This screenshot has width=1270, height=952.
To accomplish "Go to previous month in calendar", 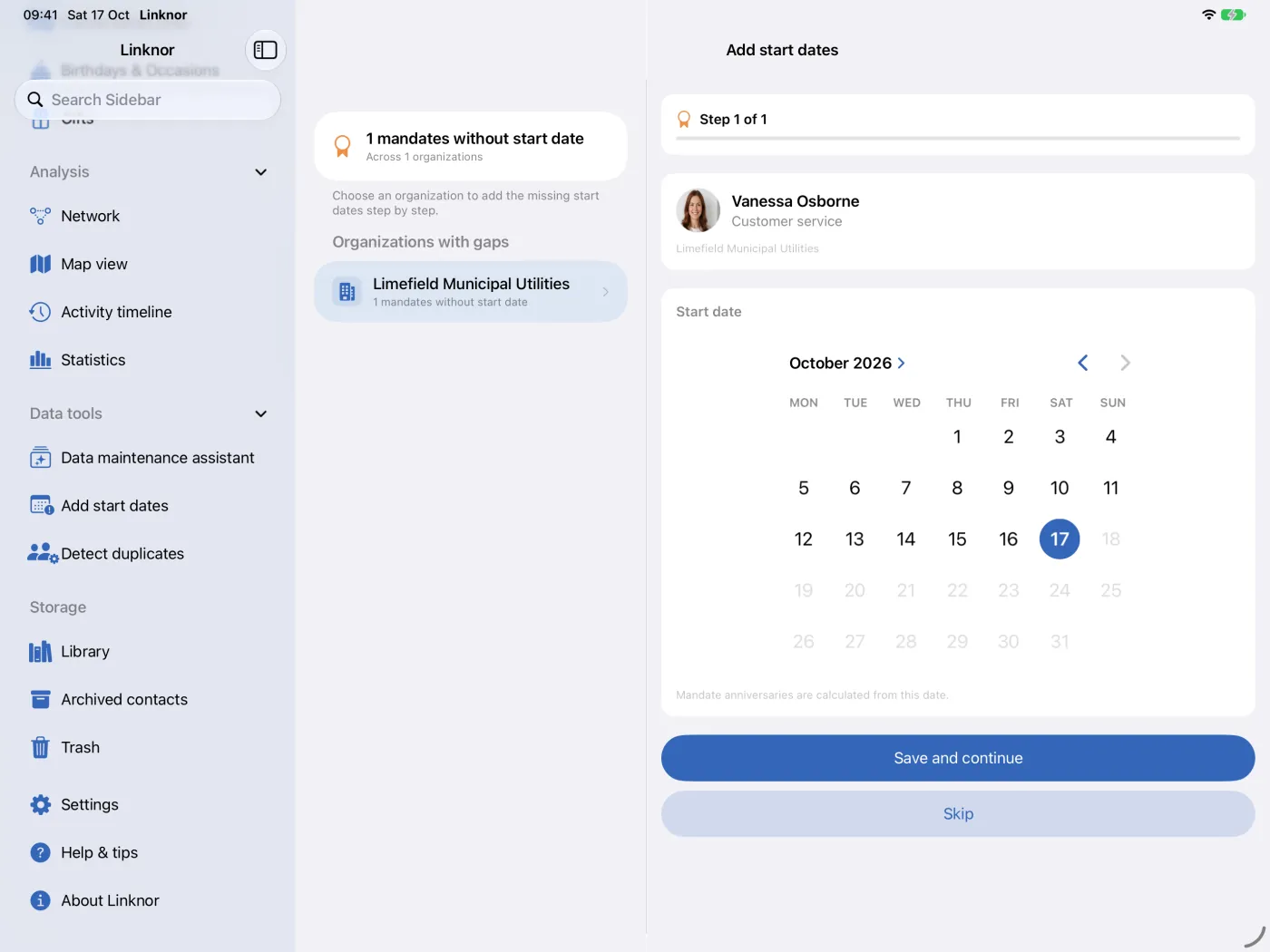I will [1082, 364].
